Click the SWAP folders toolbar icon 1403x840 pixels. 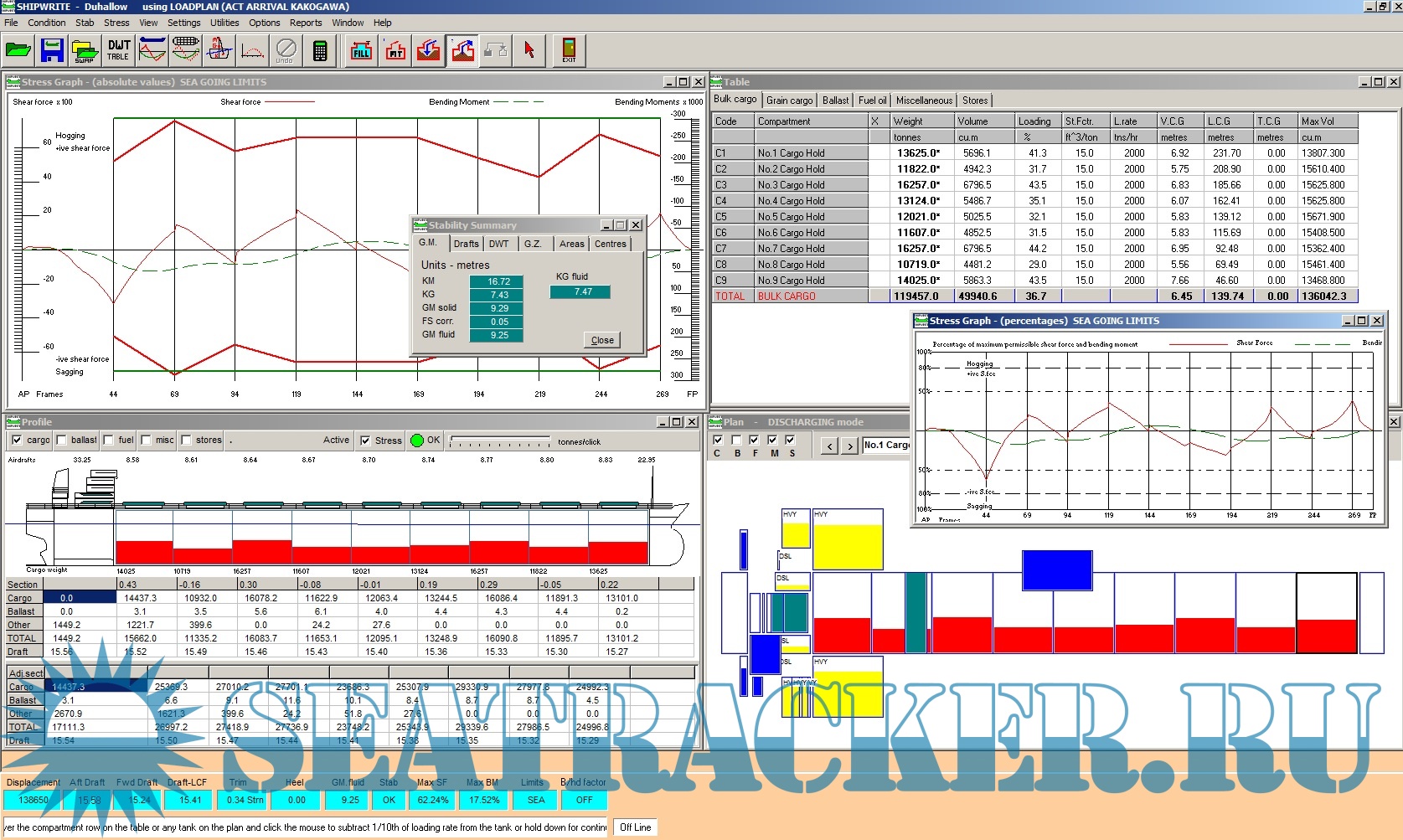[85, 50]
